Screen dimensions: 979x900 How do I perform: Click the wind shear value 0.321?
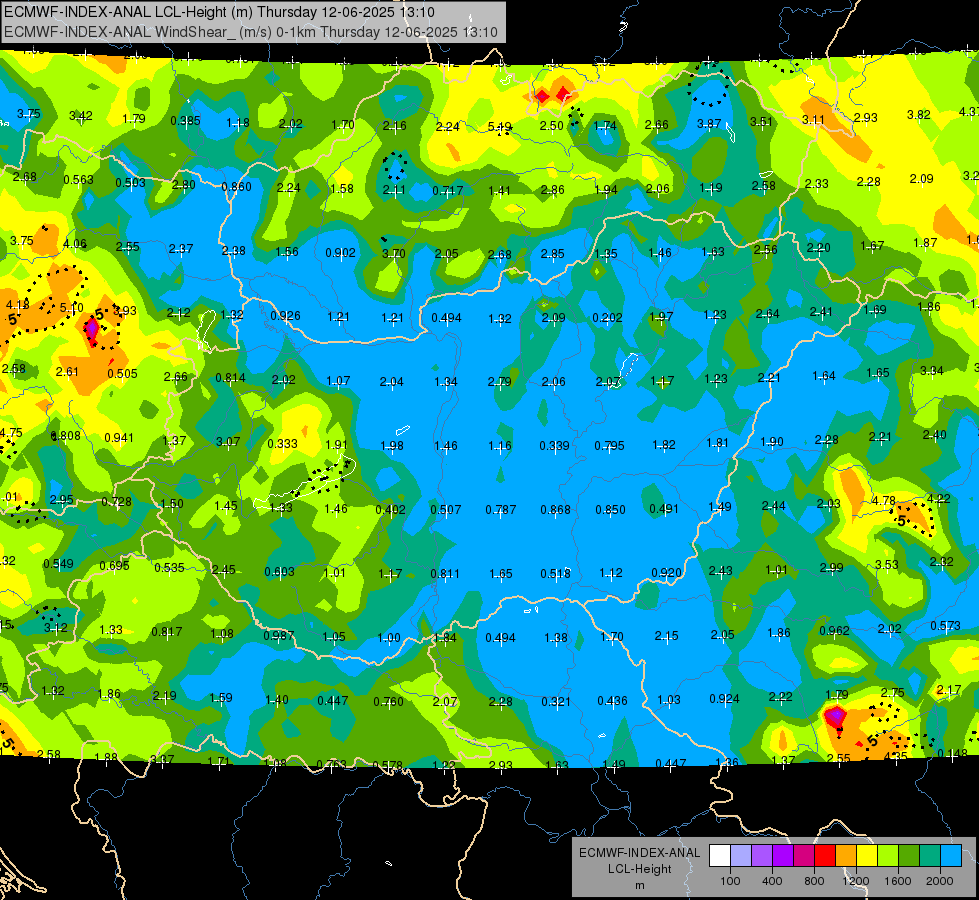[555, 701]
